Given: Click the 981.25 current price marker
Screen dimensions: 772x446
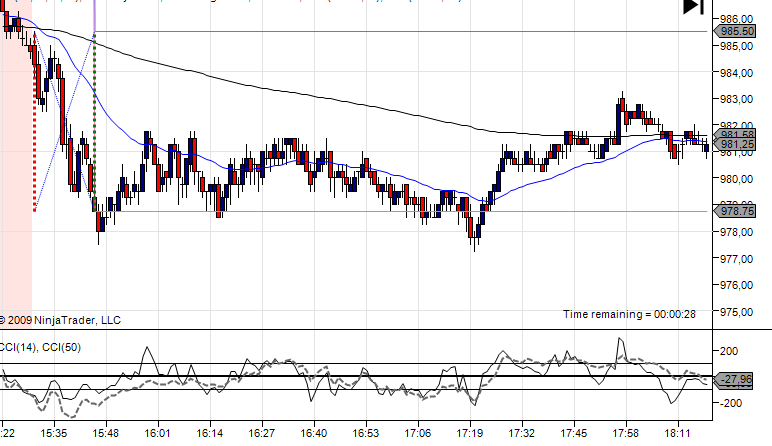Looking at the screenshot, I should (735, 144).
